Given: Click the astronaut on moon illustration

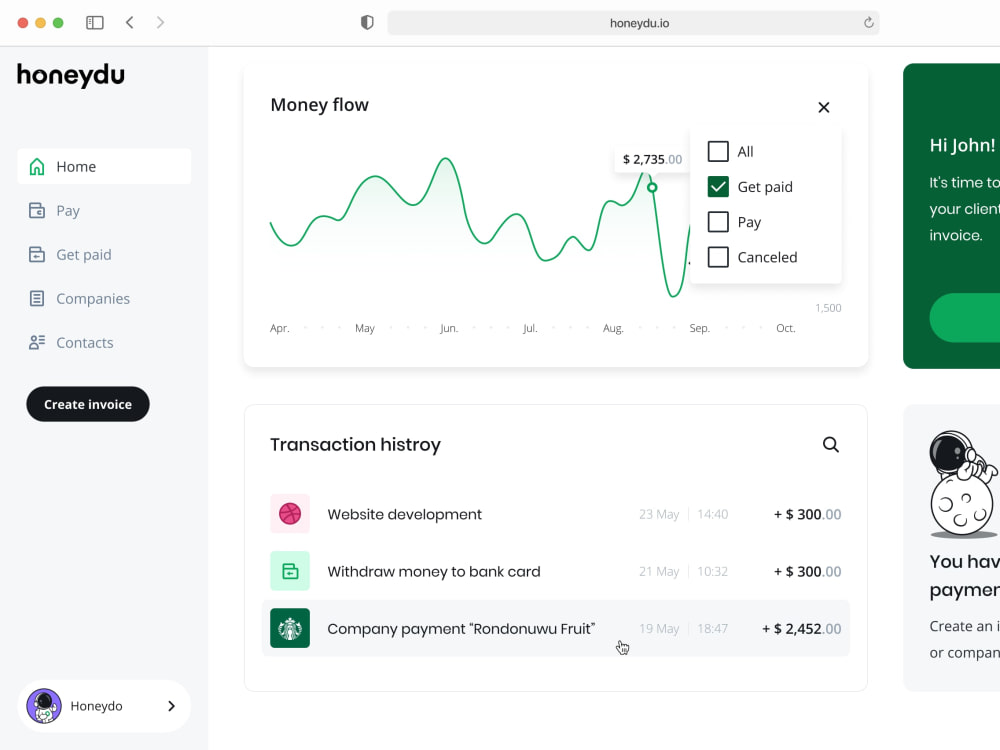Looking at the screenshot, I should coord(962,484).
